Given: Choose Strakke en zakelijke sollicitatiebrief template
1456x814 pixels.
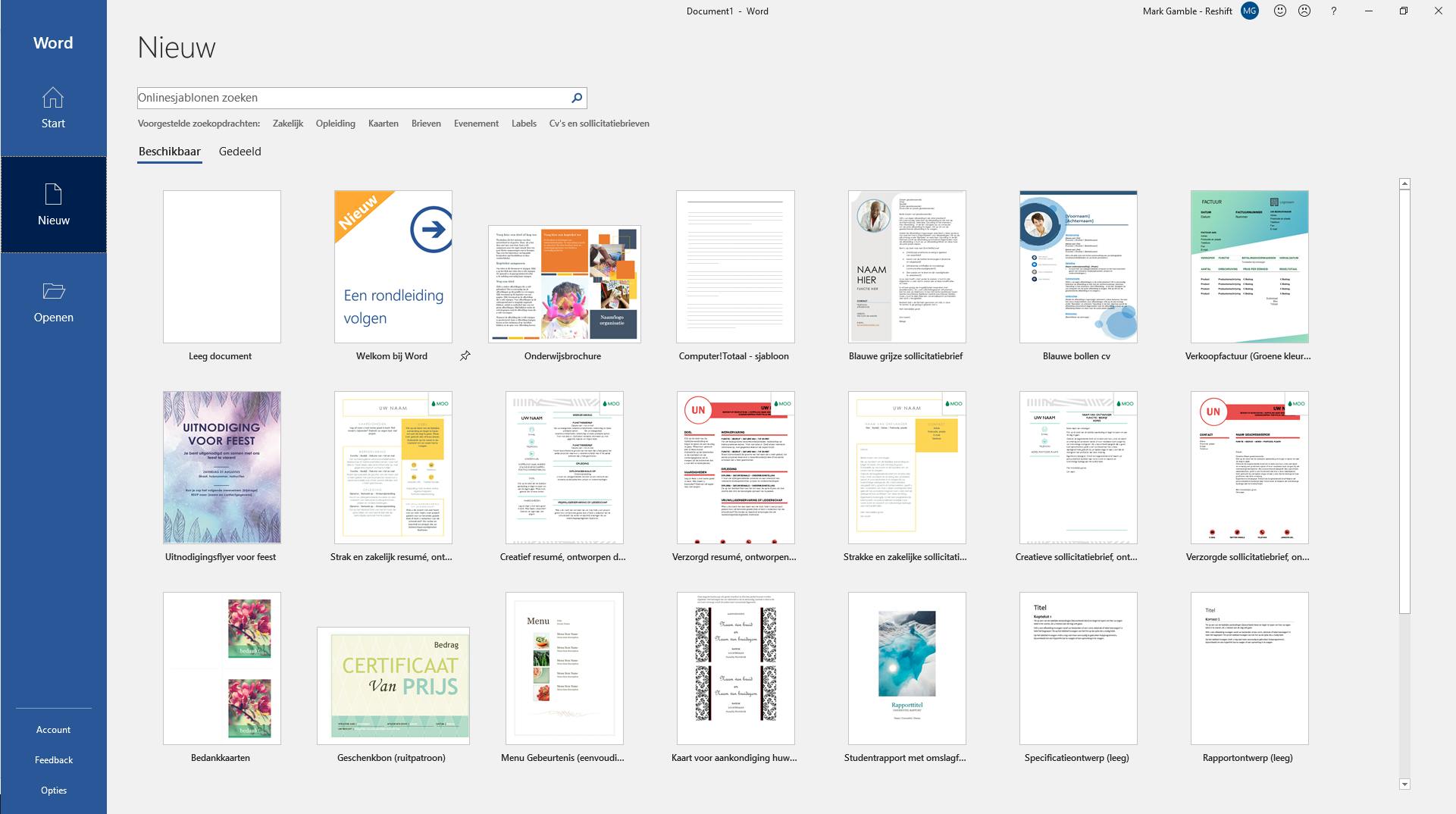Looking at the screenshot, I should point(906,468).
